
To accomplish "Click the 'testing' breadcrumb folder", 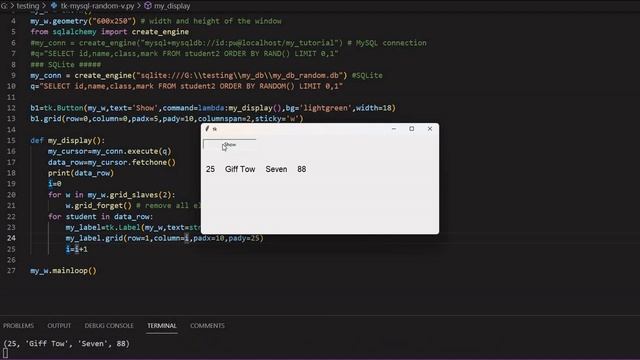I will [28, 6].
